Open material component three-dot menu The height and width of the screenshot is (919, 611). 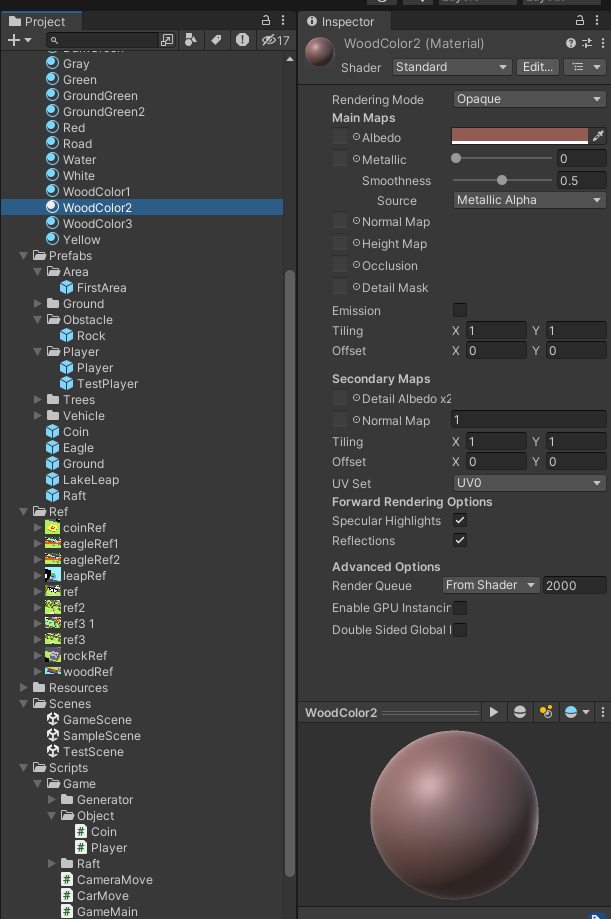pyautogui.click(x=603, y=43)
